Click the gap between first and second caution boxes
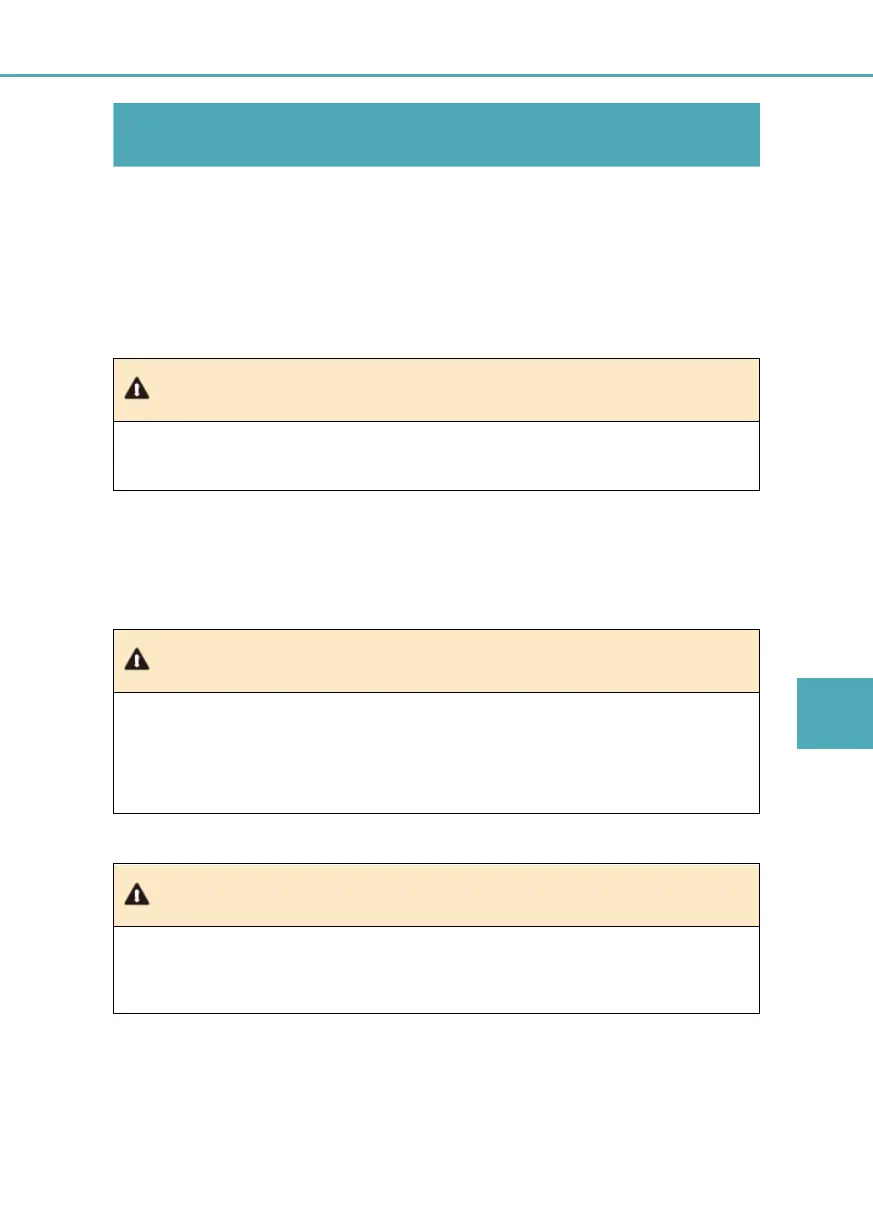Image resolution: width=873 pixels, height=1225 pixels. tap(436, 559)
